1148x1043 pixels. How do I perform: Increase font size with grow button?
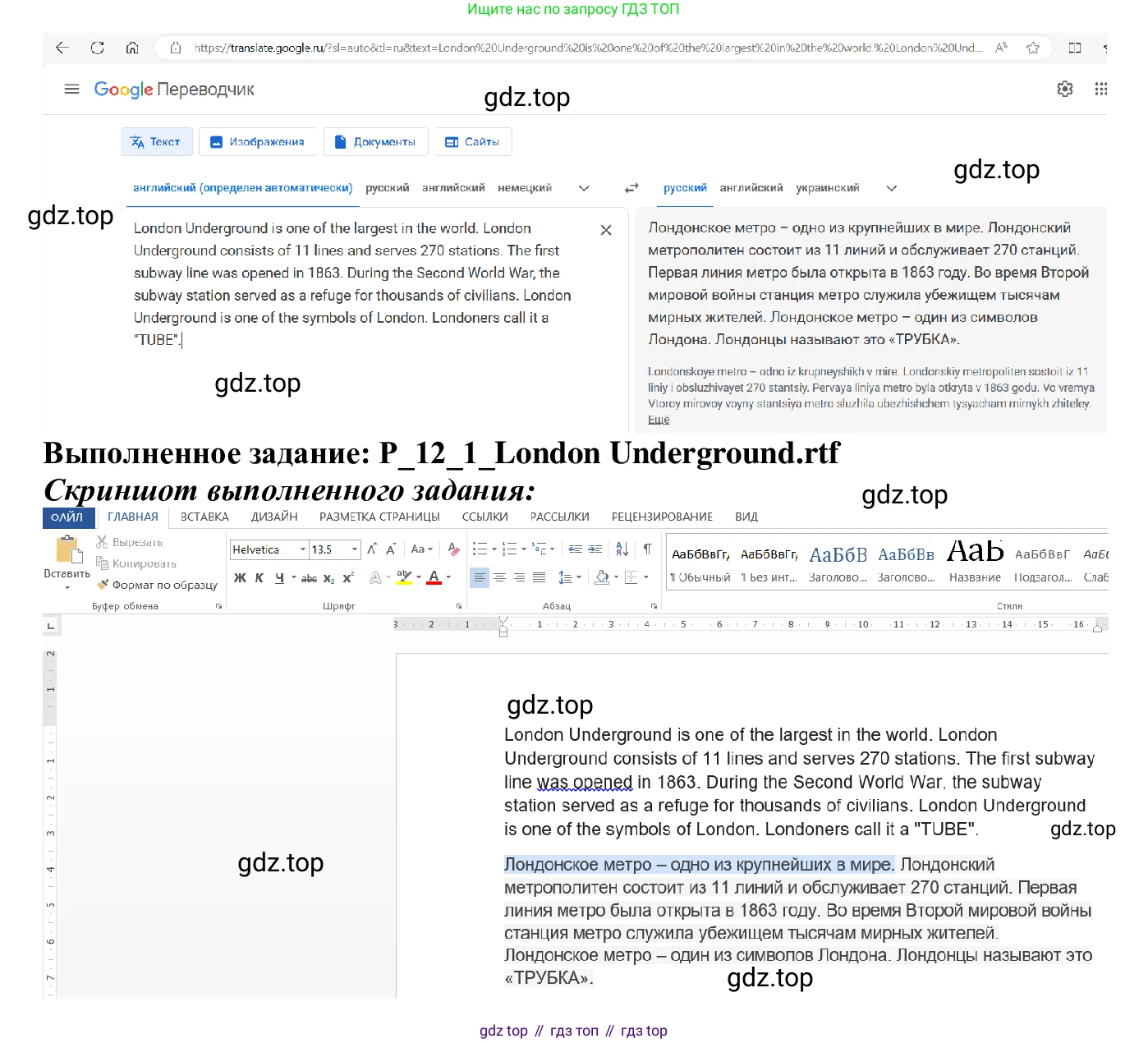click(372, 549)
